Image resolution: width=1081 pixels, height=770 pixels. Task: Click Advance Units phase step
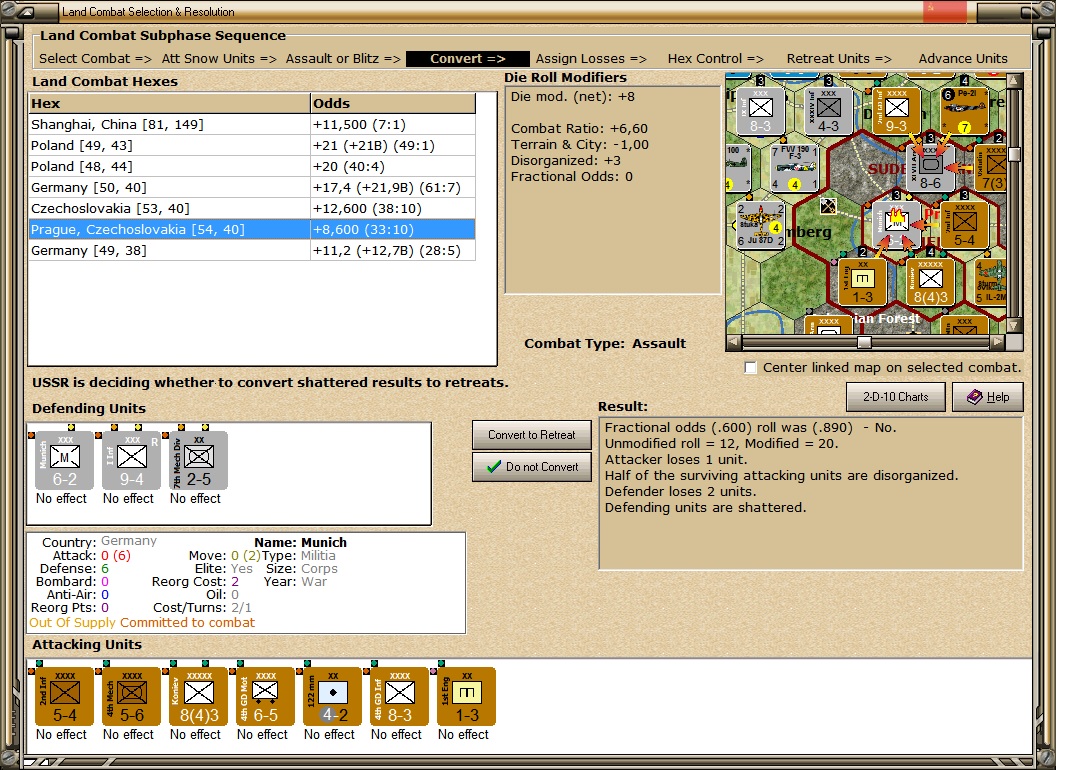pyautogui.click(x=963, y=59)
